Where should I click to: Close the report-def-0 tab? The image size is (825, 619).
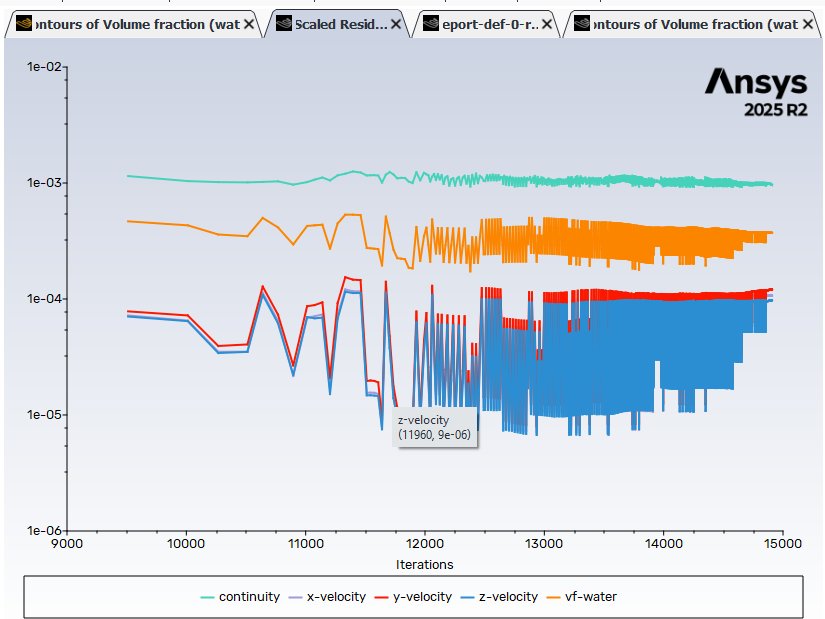coord(546,23)
